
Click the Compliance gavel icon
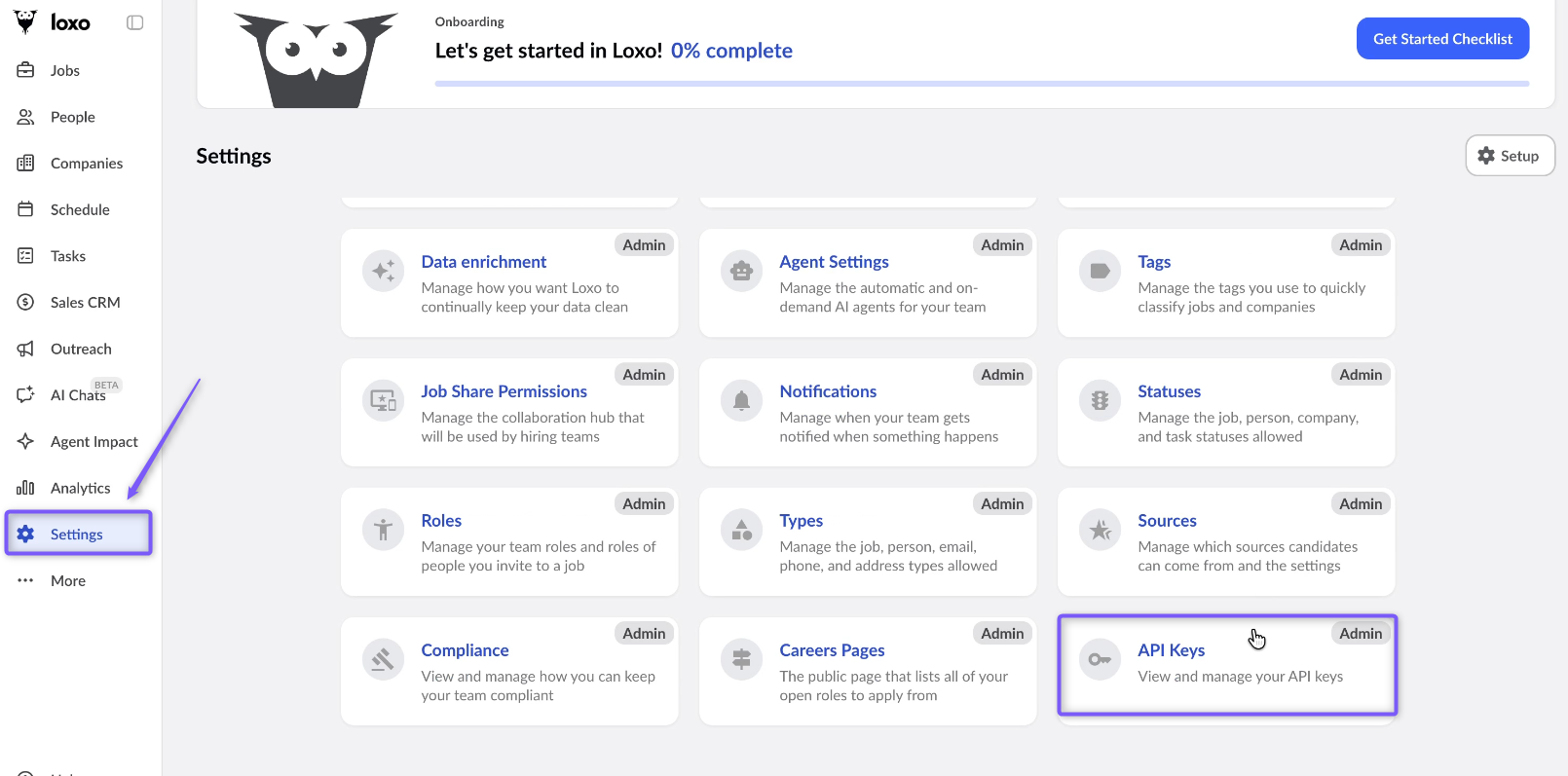tap(384, 659)
